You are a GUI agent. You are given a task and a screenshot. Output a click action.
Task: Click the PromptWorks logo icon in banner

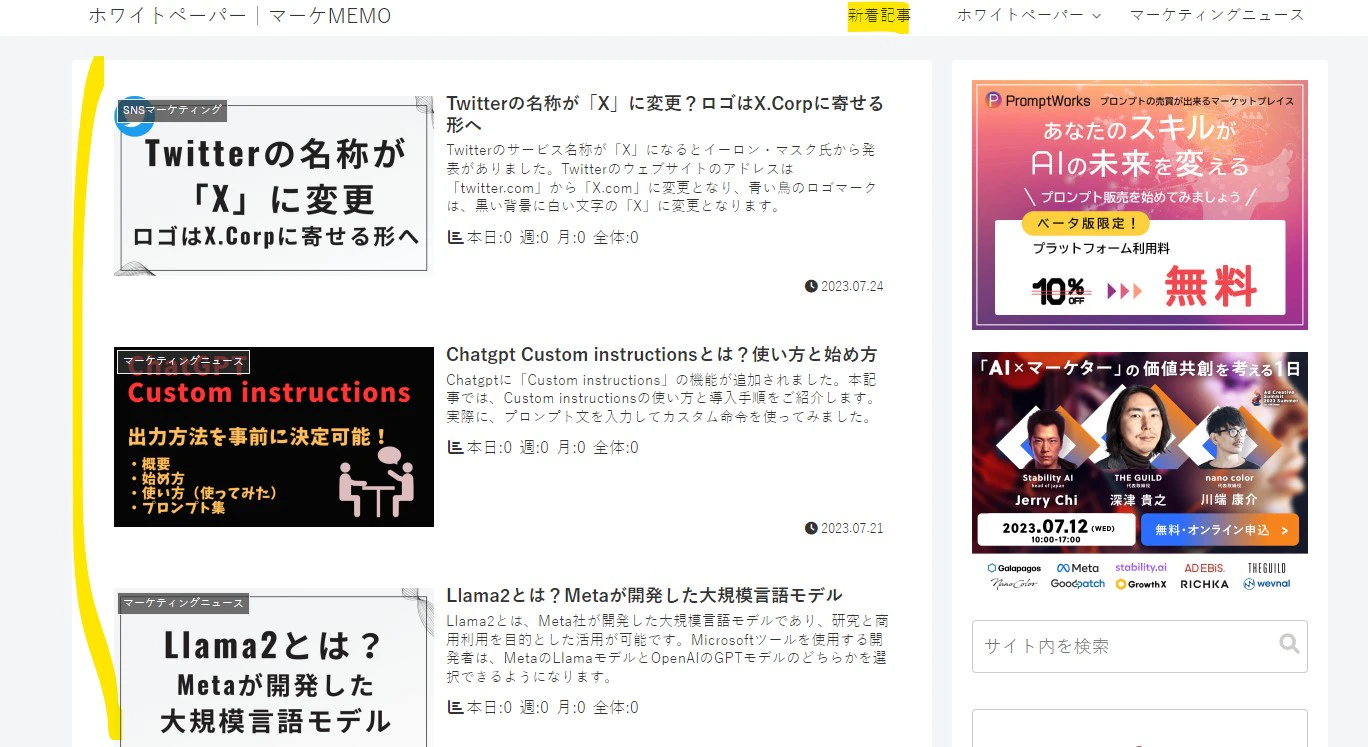click(x=993, y=100)
